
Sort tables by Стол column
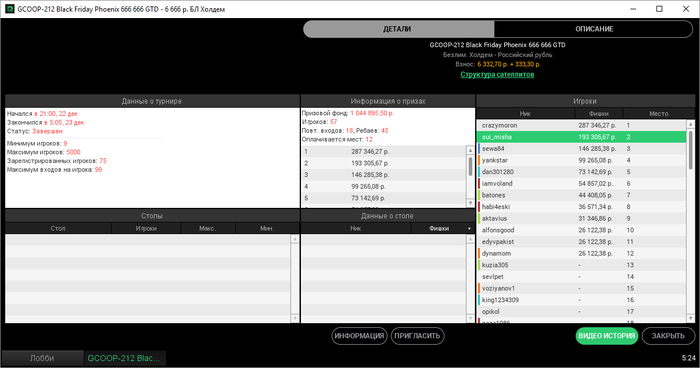(x=58, y=228)
